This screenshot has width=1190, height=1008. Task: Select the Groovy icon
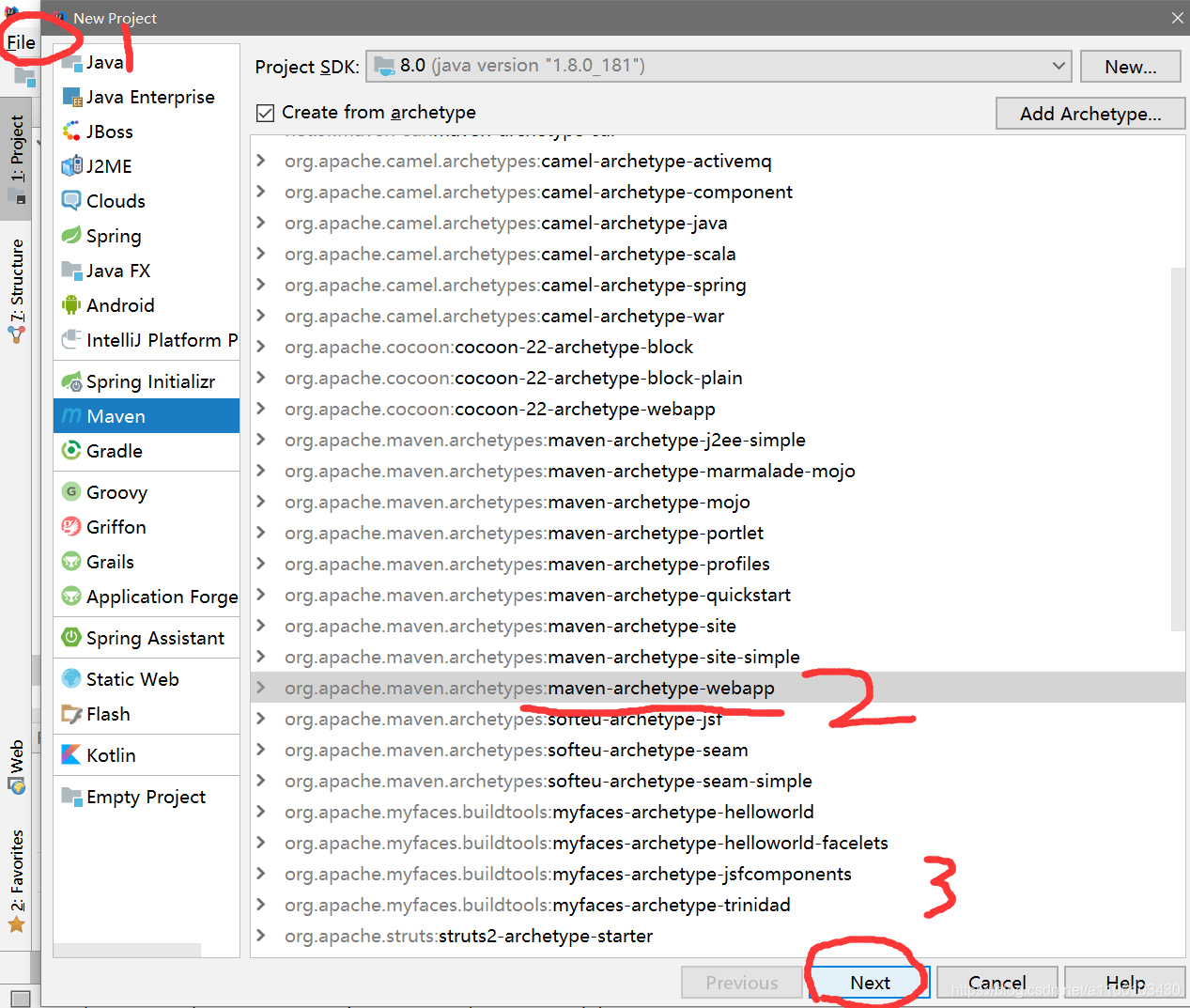click(71, 492)
